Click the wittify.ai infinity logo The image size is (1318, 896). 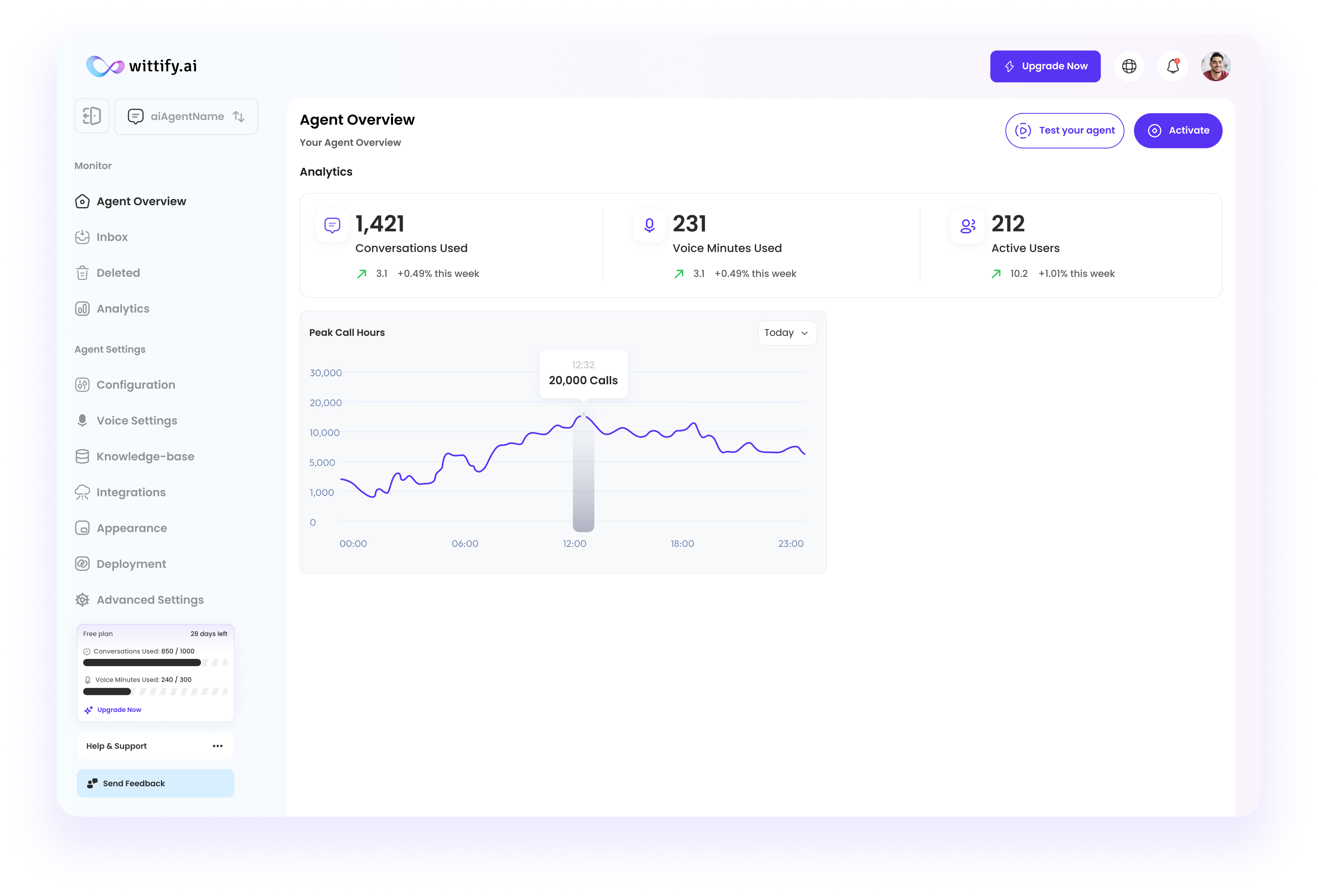[105, 66]
